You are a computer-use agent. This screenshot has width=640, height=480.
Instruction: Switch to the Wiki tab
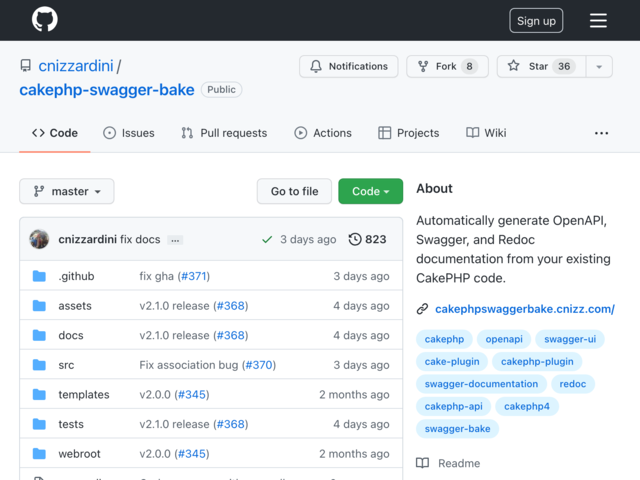486,133
